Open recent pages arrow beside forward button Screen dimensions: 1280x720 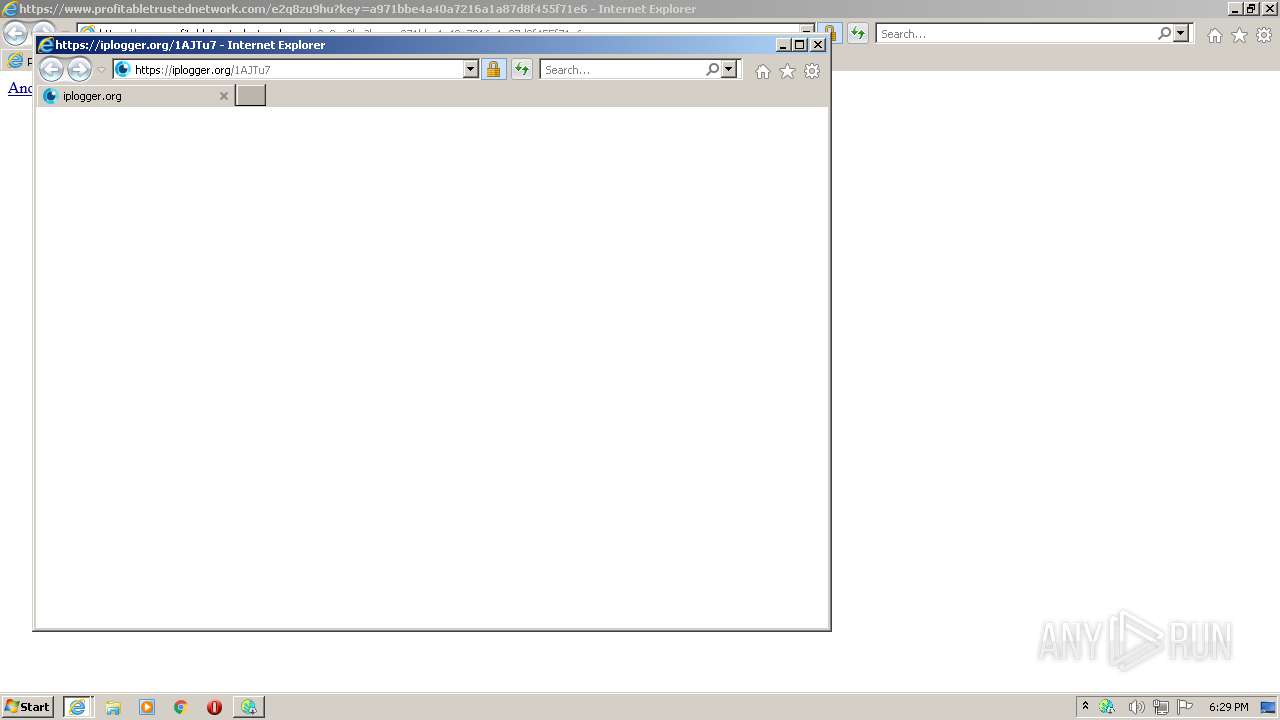click(101, 70)
